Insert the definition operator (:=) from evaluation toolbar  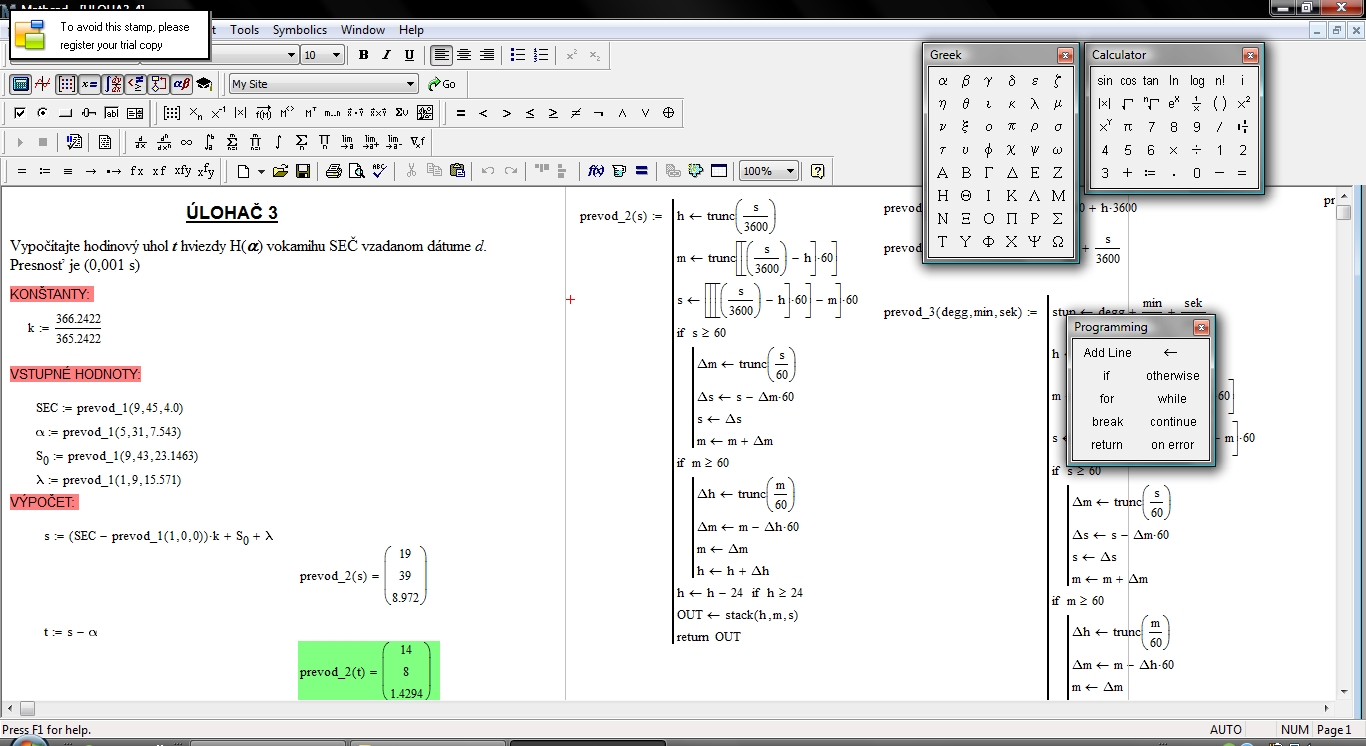(45, 171)
